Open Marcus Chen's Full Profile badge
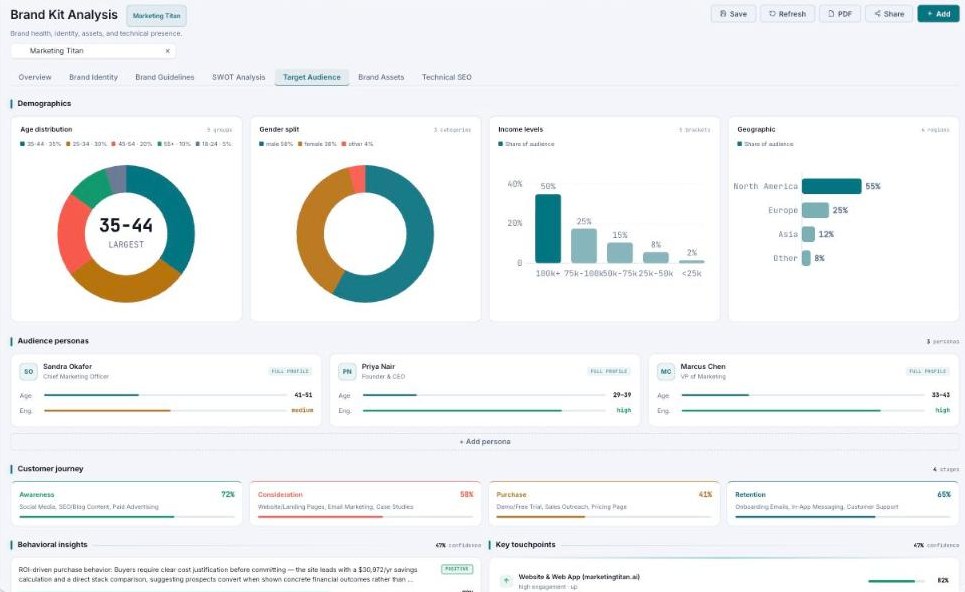This screenshot has width=965, height=592. pyautogui.click(x=927, y=371)
